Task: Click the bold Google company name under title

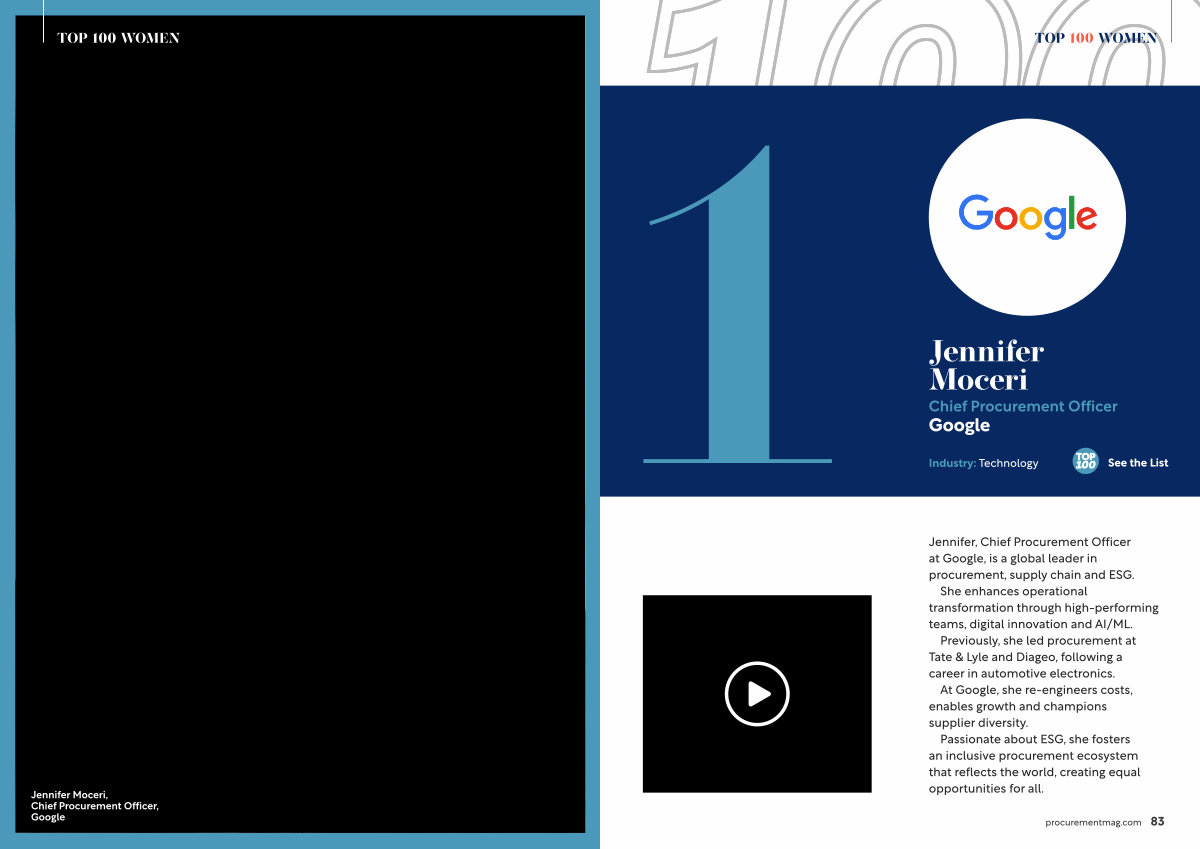Action: pyautogui.click(x=959, y=425)
